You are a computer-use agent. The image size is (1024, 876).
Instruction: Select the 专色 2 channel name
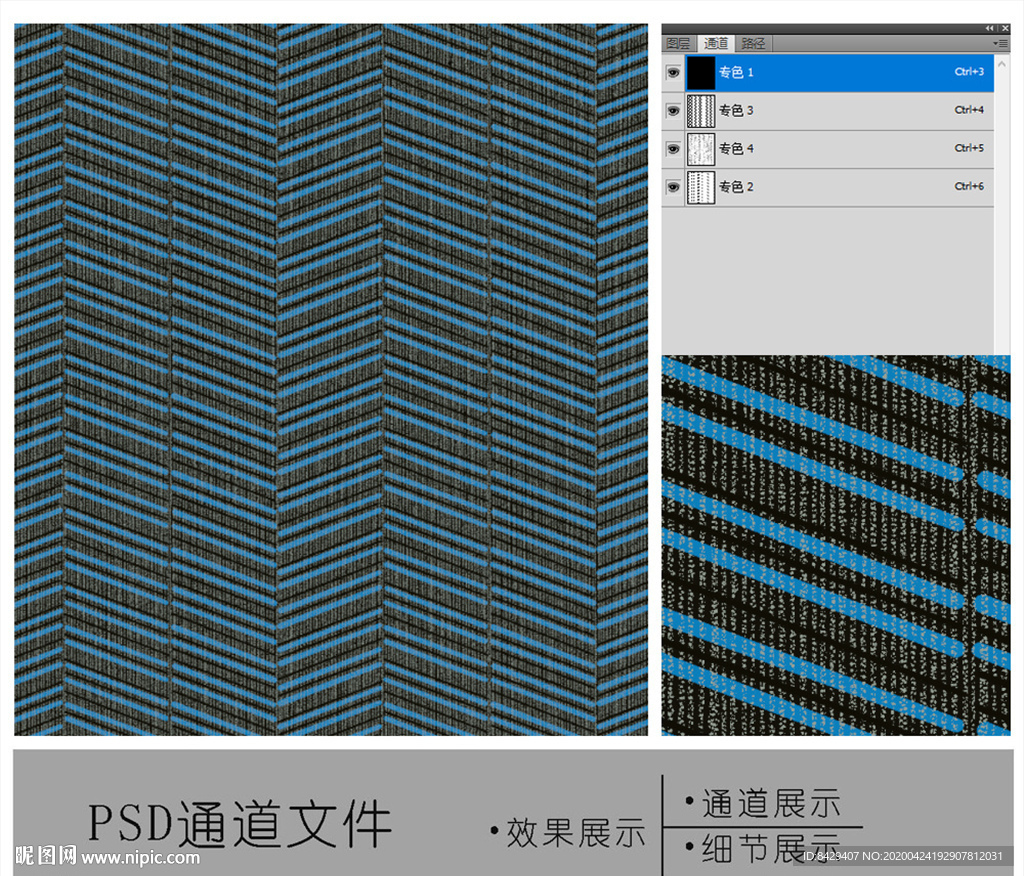(736, 187)
